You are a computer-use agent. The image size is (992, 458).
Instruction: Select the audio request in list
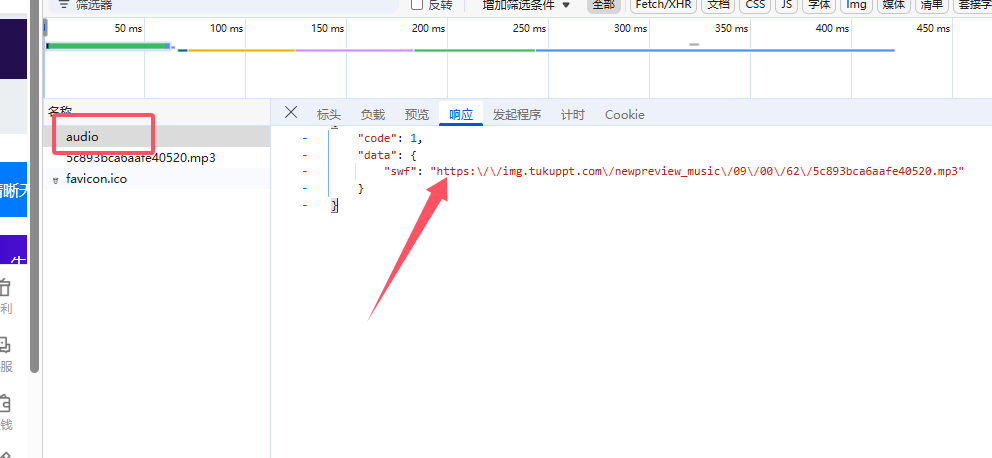coord(83,136)
